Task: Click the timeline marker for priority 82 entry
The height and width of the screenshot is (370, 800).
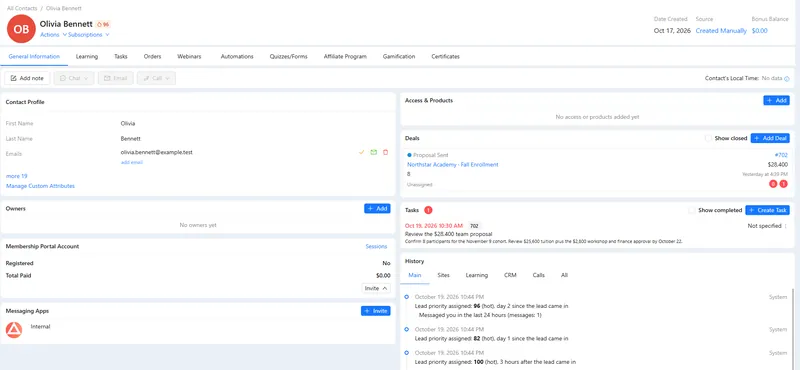Action: pos(406,329)
